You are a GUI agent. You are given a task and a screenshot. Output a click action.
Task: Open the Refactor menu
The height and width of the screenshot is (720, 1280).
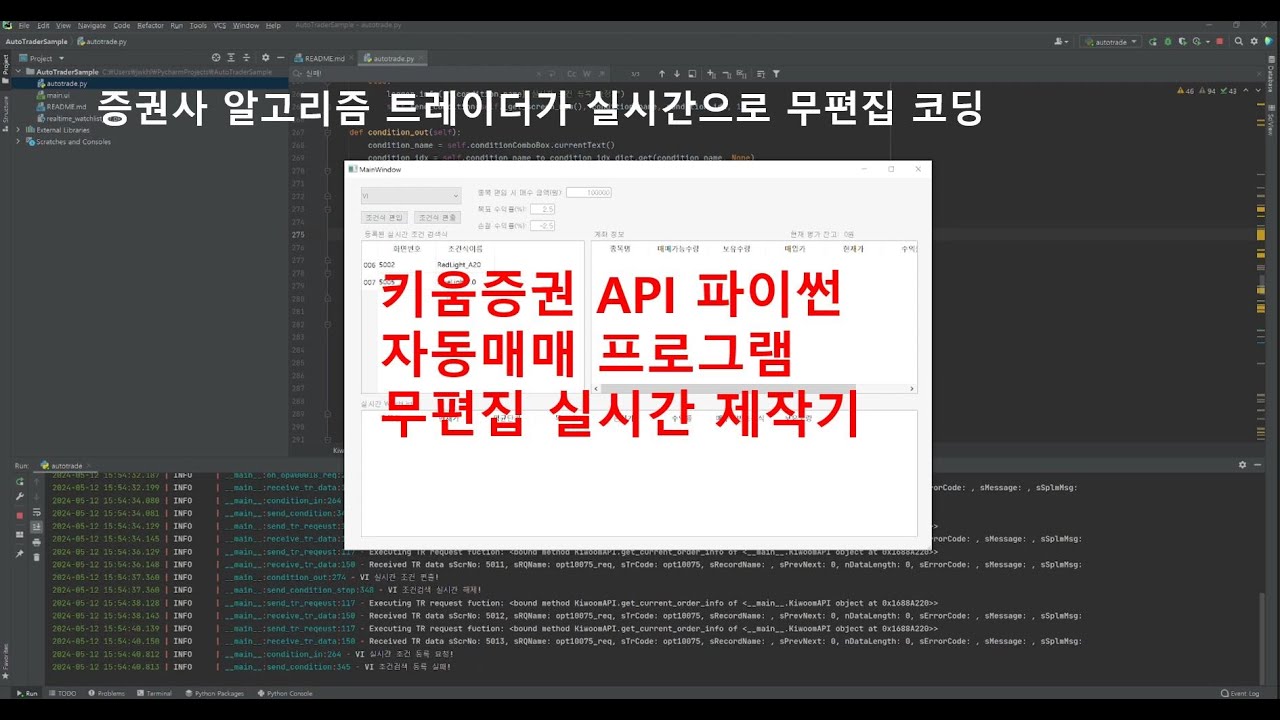pyautogui.click(x=150, y=25)
